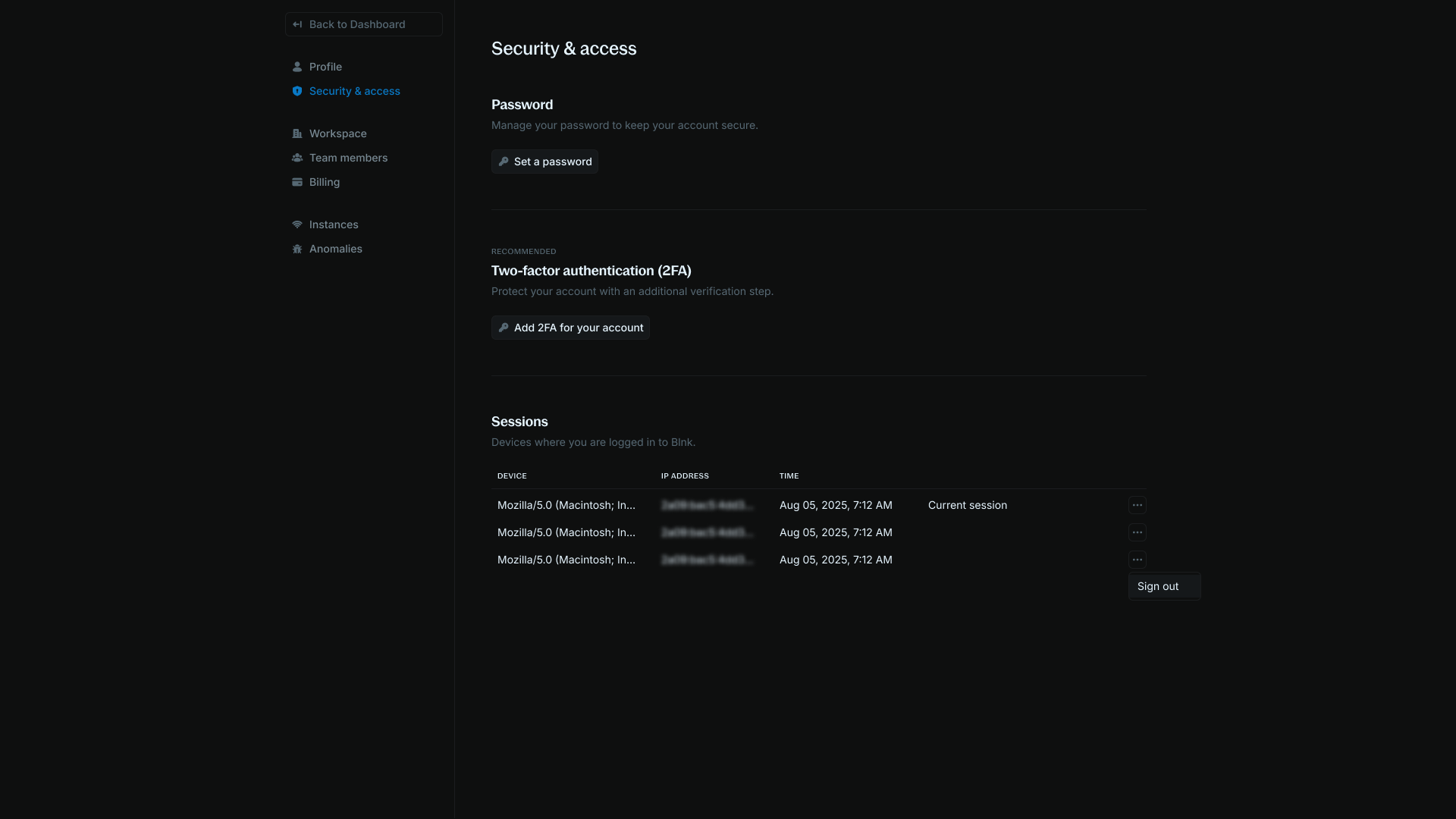Click the building icon beside Workspace
Screen dimensions: 1456x819
[x=297, y=133]
